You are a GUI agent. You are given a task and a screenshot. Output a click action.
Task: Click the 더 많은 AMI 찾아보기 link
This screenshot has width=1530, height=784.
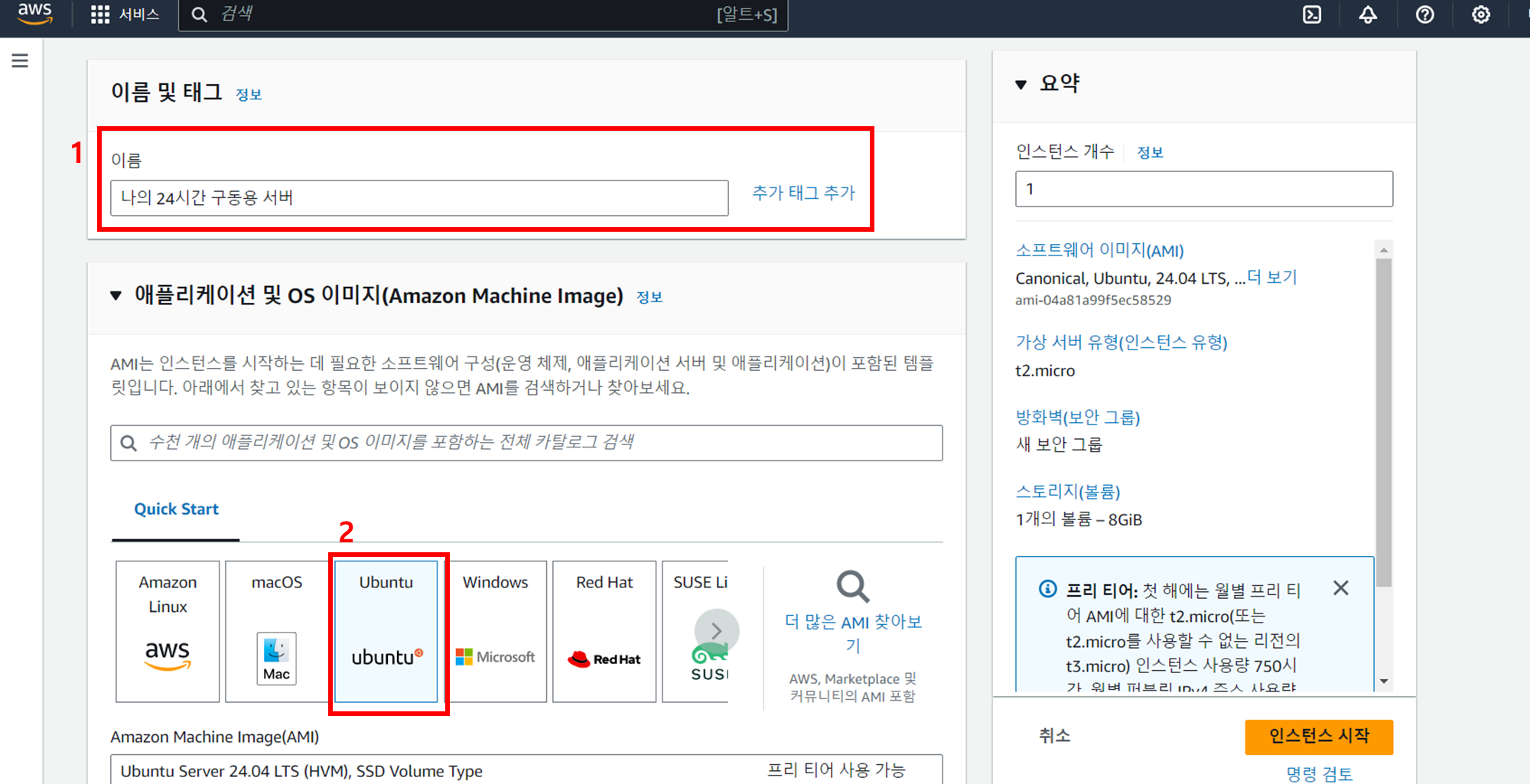coord(853,633)
